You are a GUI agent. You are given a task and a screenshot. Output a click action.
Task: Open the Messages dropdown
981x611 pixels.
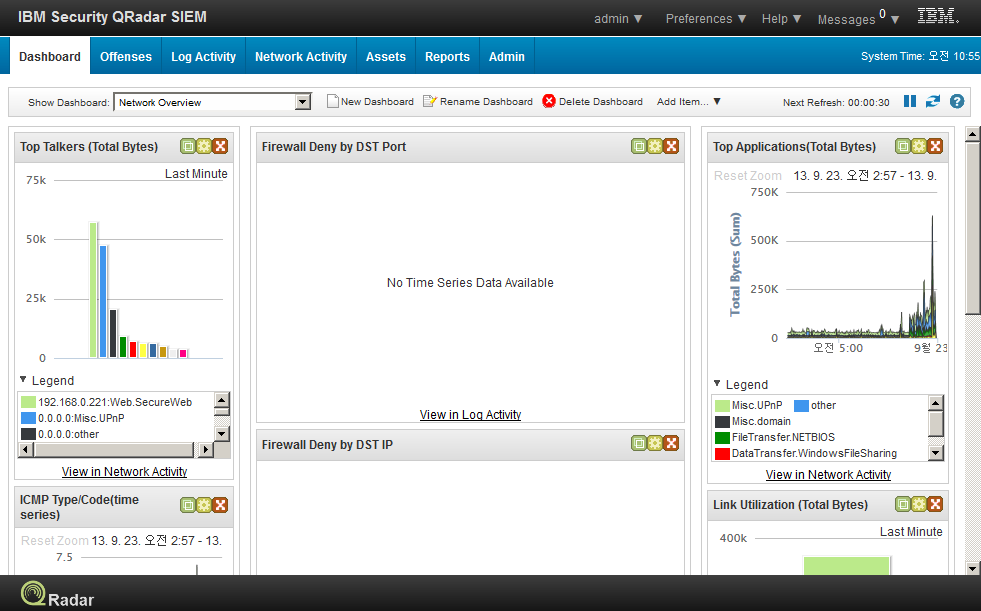pos(858,19)
